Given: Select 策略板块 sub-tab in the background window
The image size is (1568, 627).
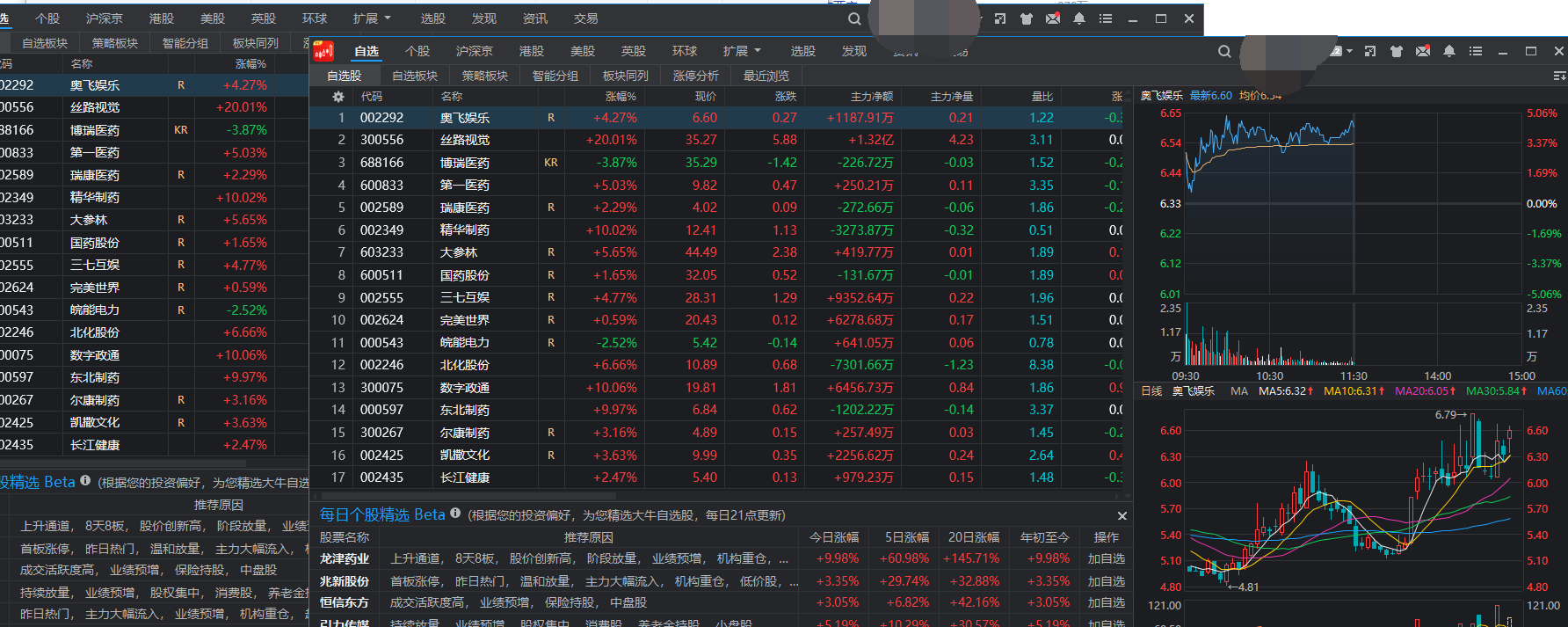Looking at the screenshot, I should (115, 43).
